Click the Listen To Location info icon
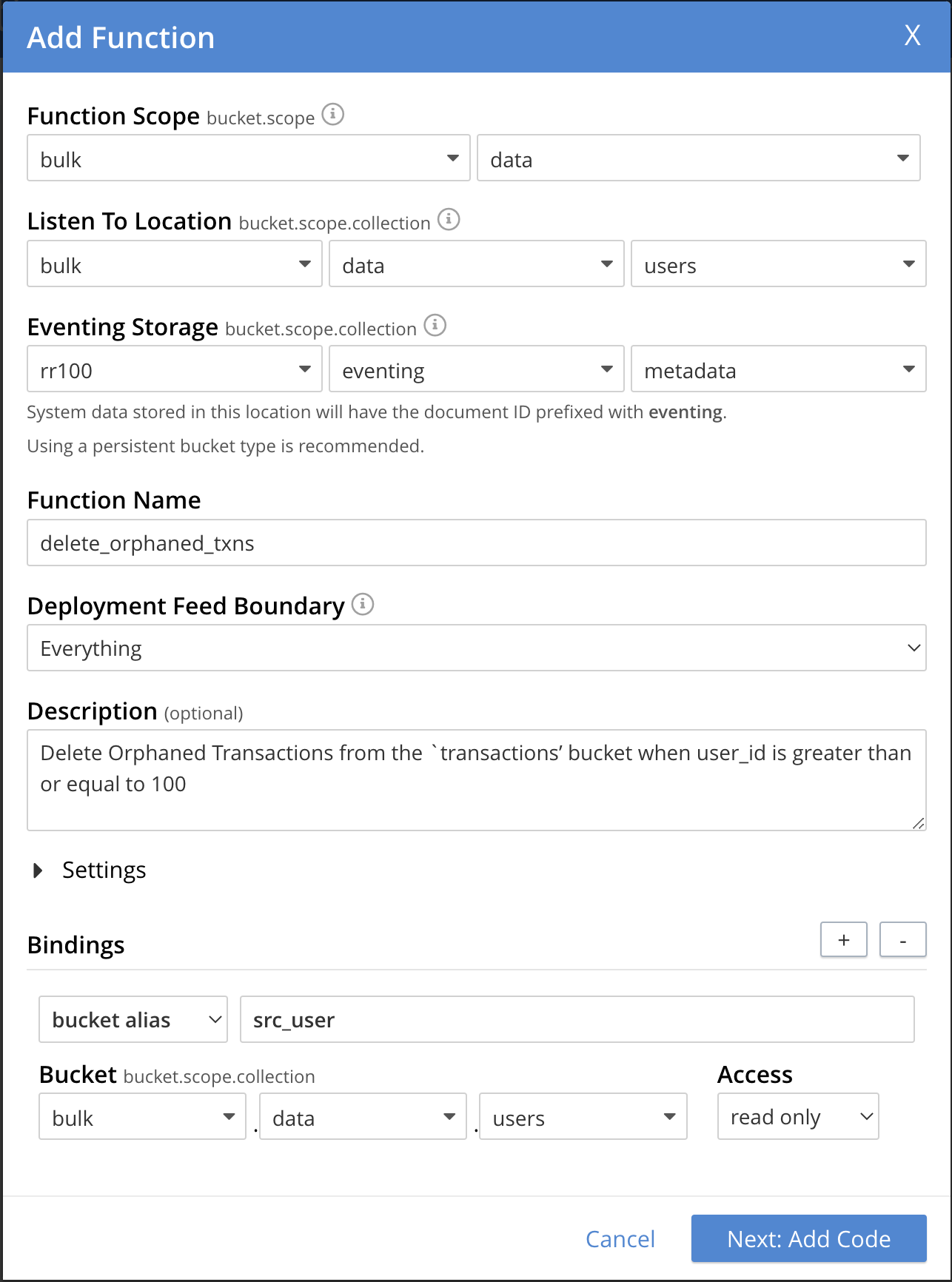 [449, 220]
